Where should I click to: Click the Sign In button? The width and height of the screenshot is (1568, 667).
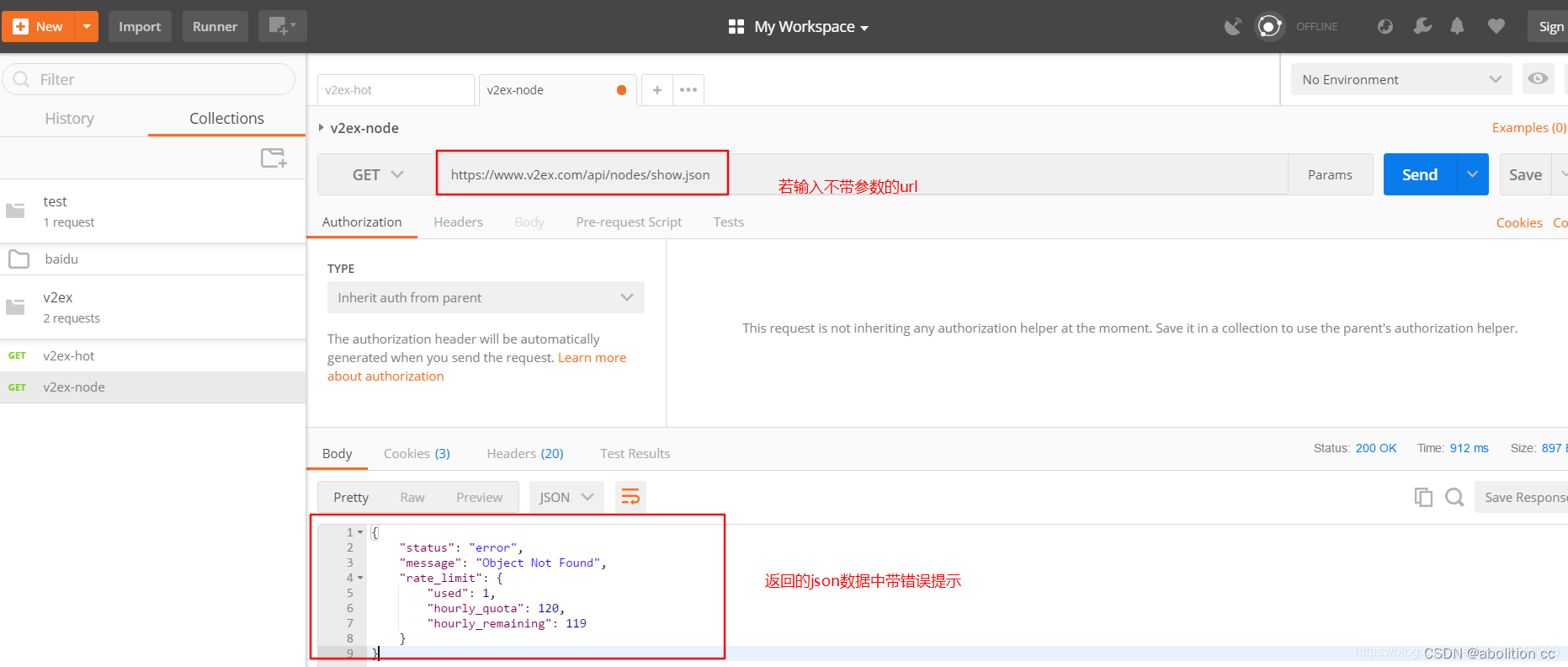pos(1549,26)
